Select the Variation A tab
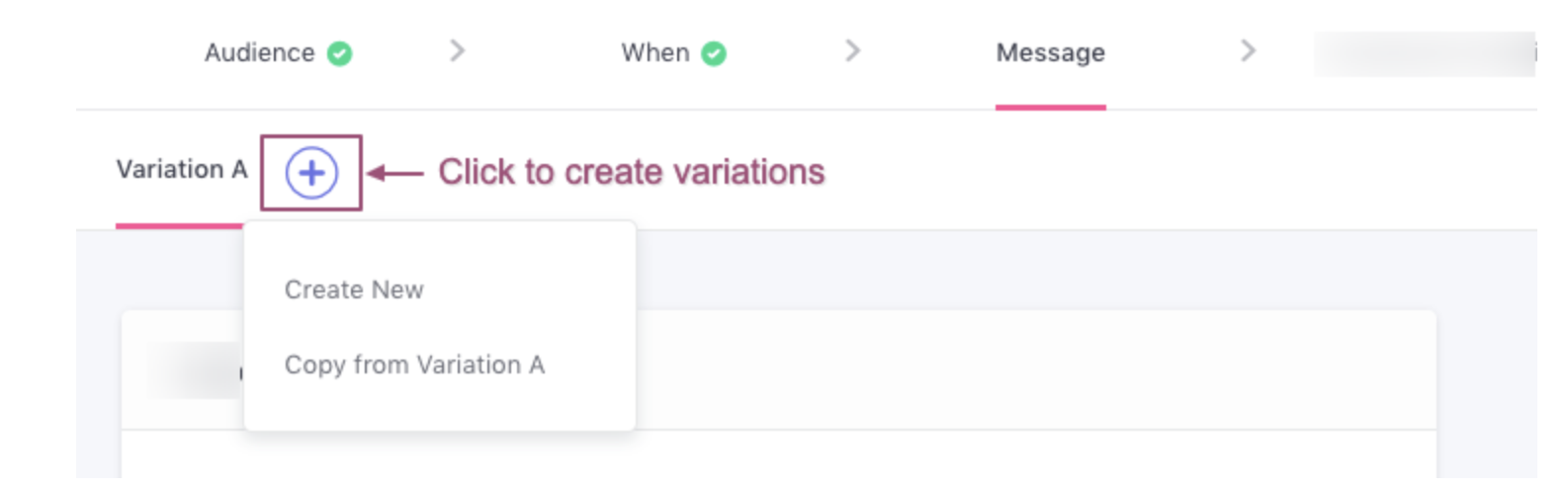Screen dimensions: 1568x488 181,170
